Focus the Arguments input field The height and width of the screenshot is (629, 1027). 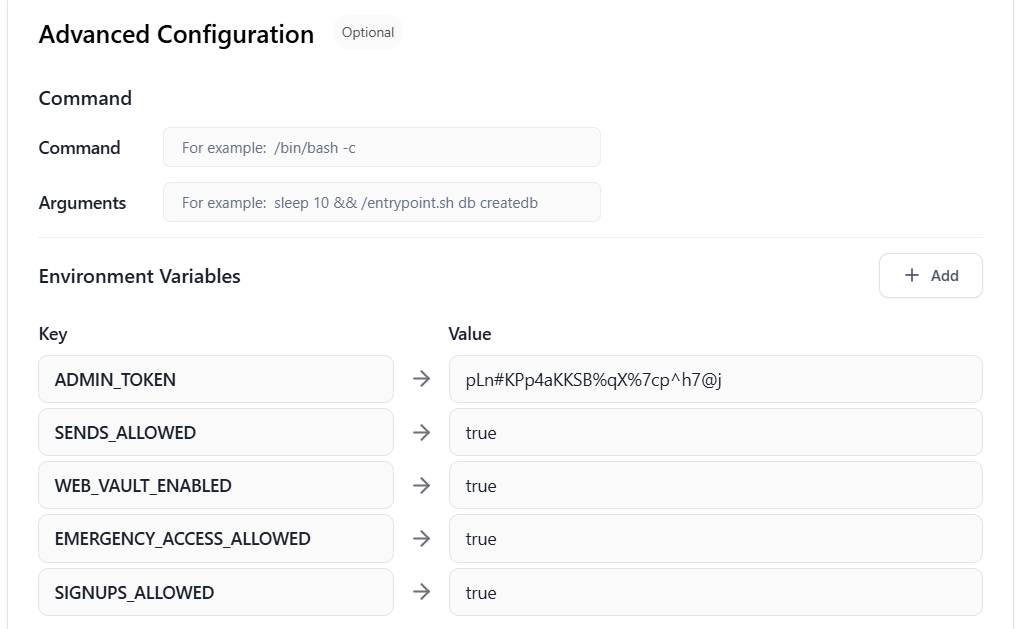click(382, 202)
